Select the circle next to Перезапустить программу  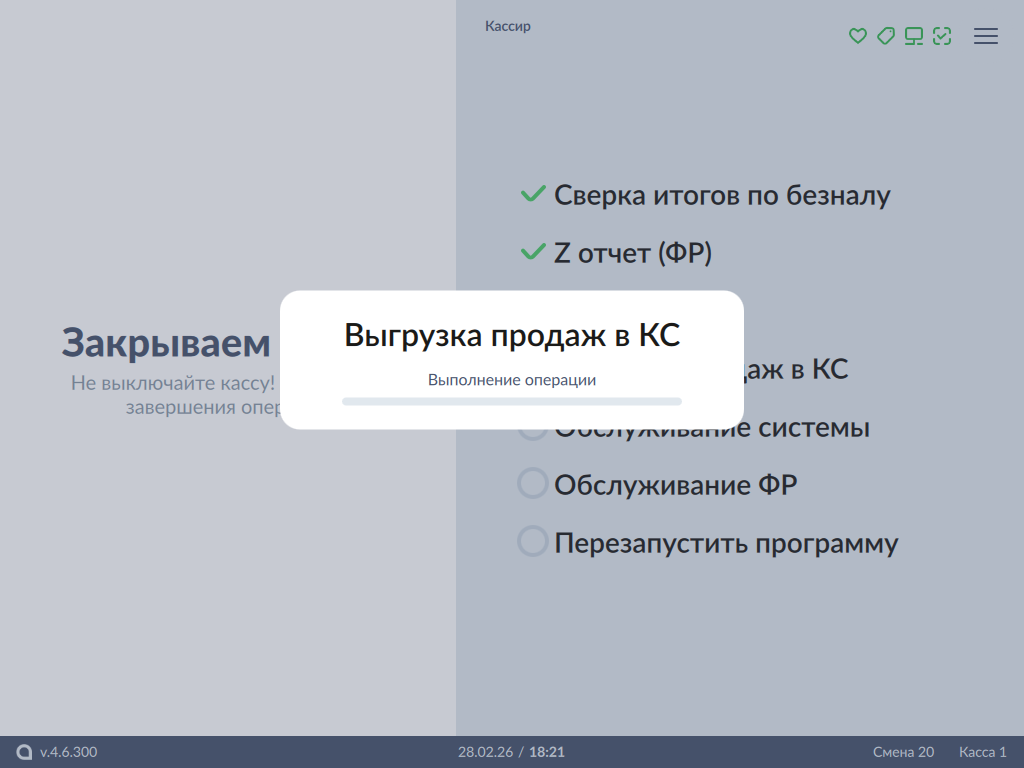(x=532, y=542)
